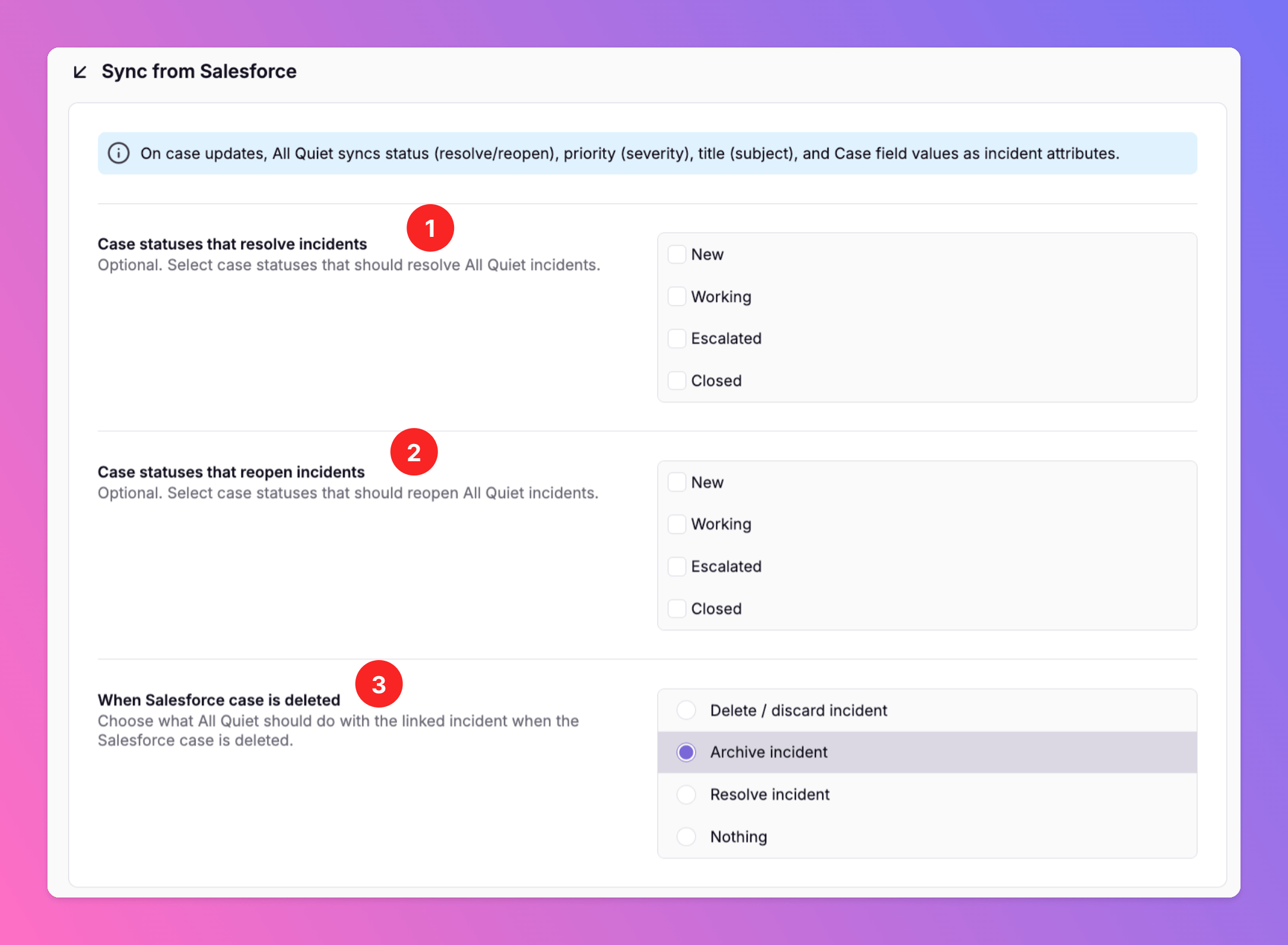The image size is (1288, 945).
Task: Select the Delete / discard incident option
Action: coord(686,710)
